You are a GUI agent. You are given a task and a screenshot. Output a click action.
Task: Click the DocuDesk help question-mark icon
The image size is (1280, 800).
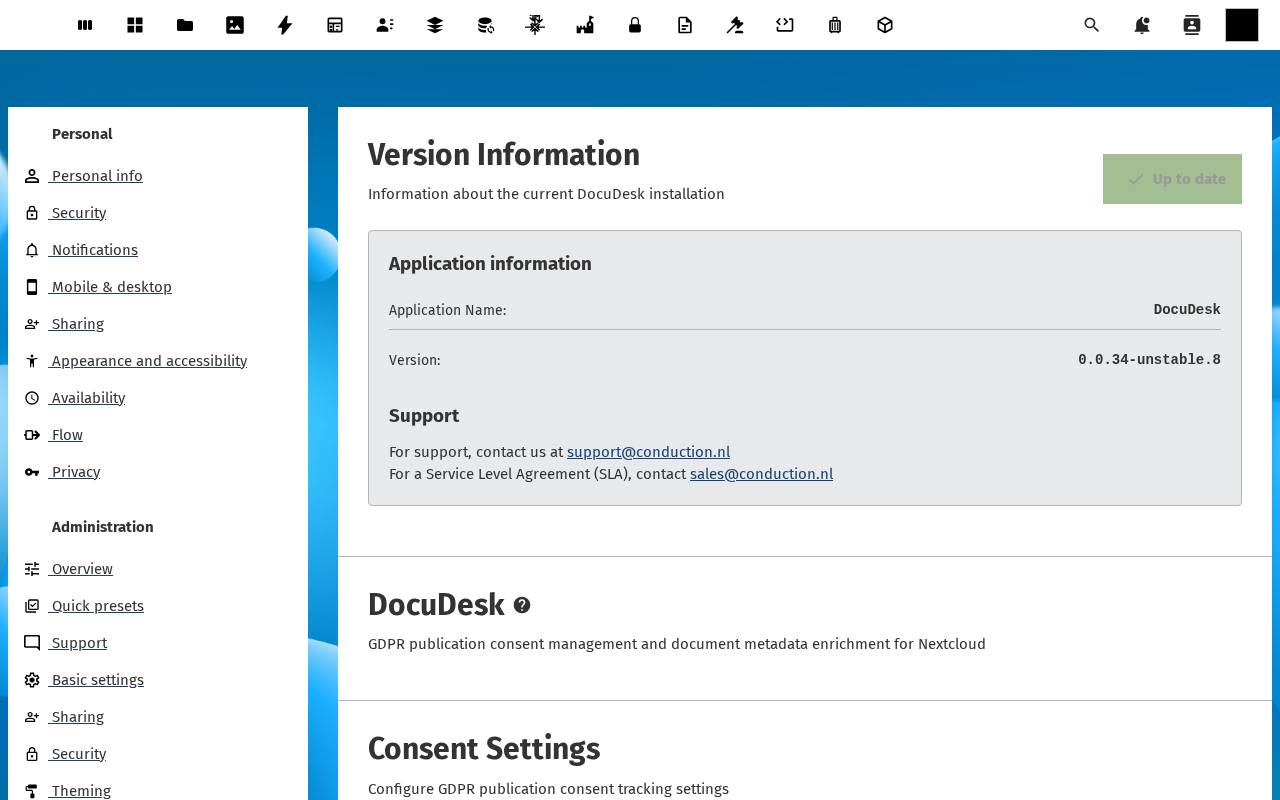pos(522,605)
